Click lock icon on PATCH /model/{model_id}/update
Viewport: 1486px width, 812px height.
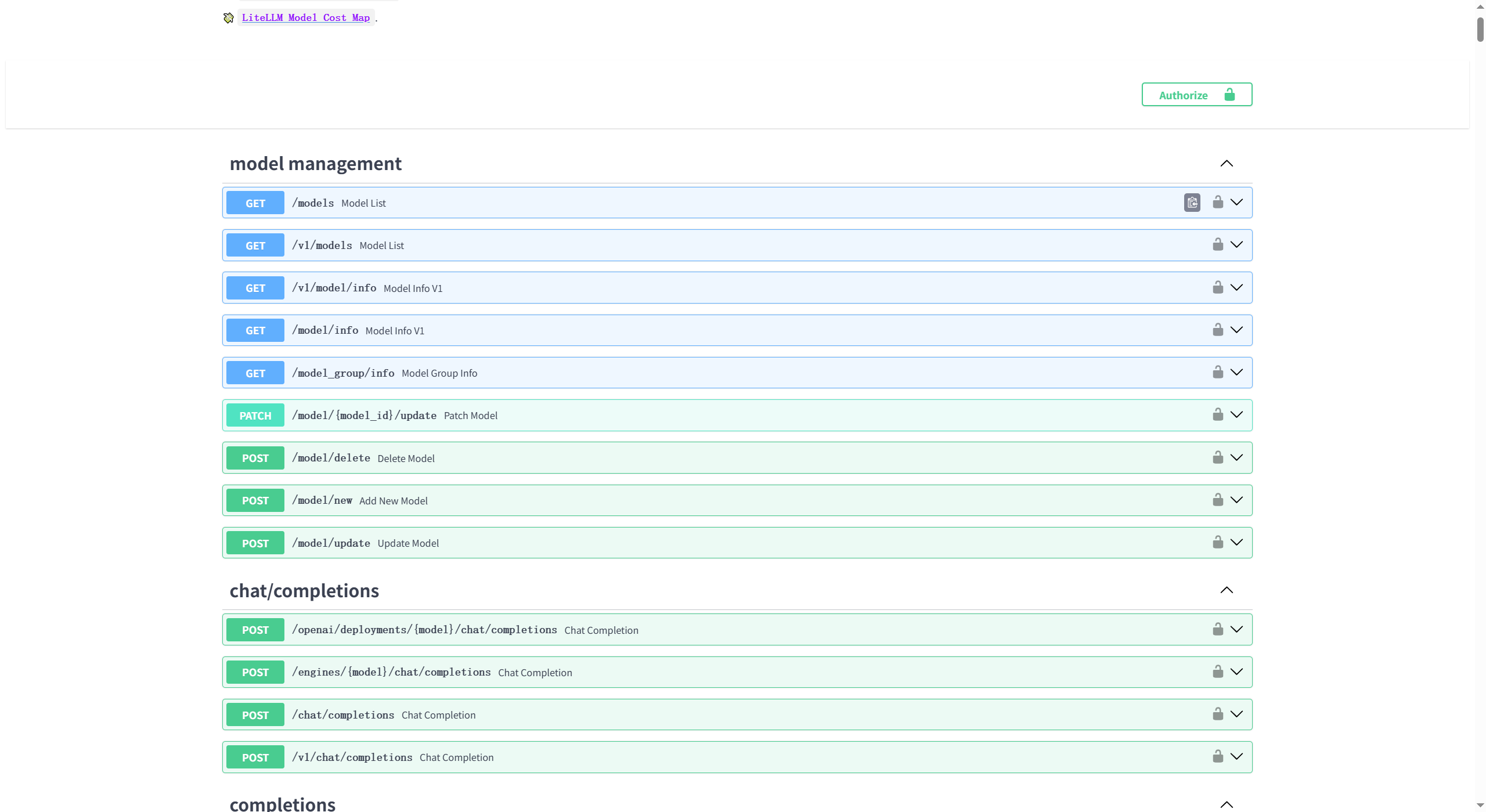[1218, 414]
